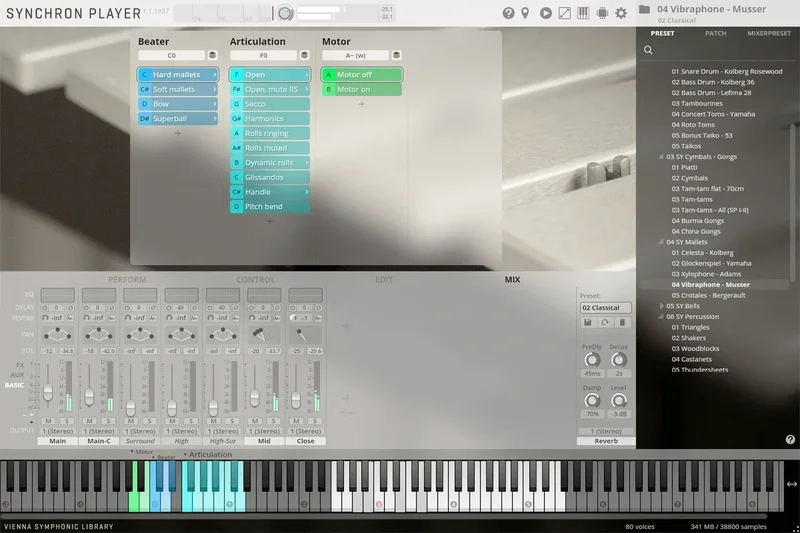The width and height of the screenshot is (800, 533).
Task: Open the Main channel 1 (Stereo) output dropdown
Action: [58, 431]
